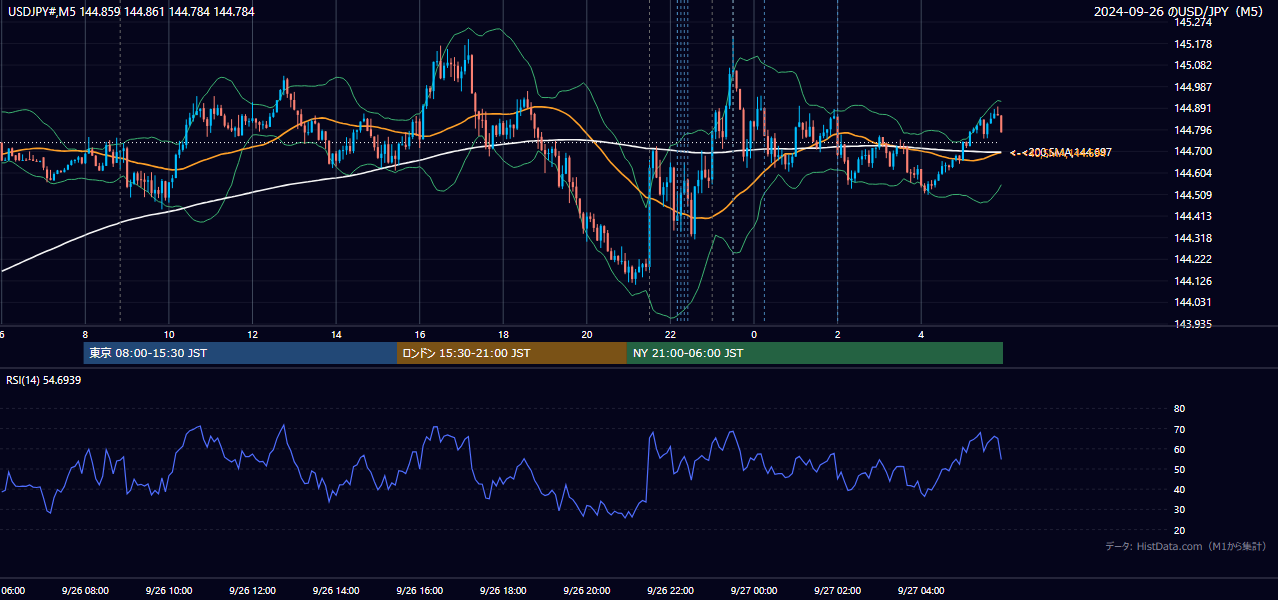
Task: Click the 9/27 02:00 date axis label
Action: tap(837, 591)
